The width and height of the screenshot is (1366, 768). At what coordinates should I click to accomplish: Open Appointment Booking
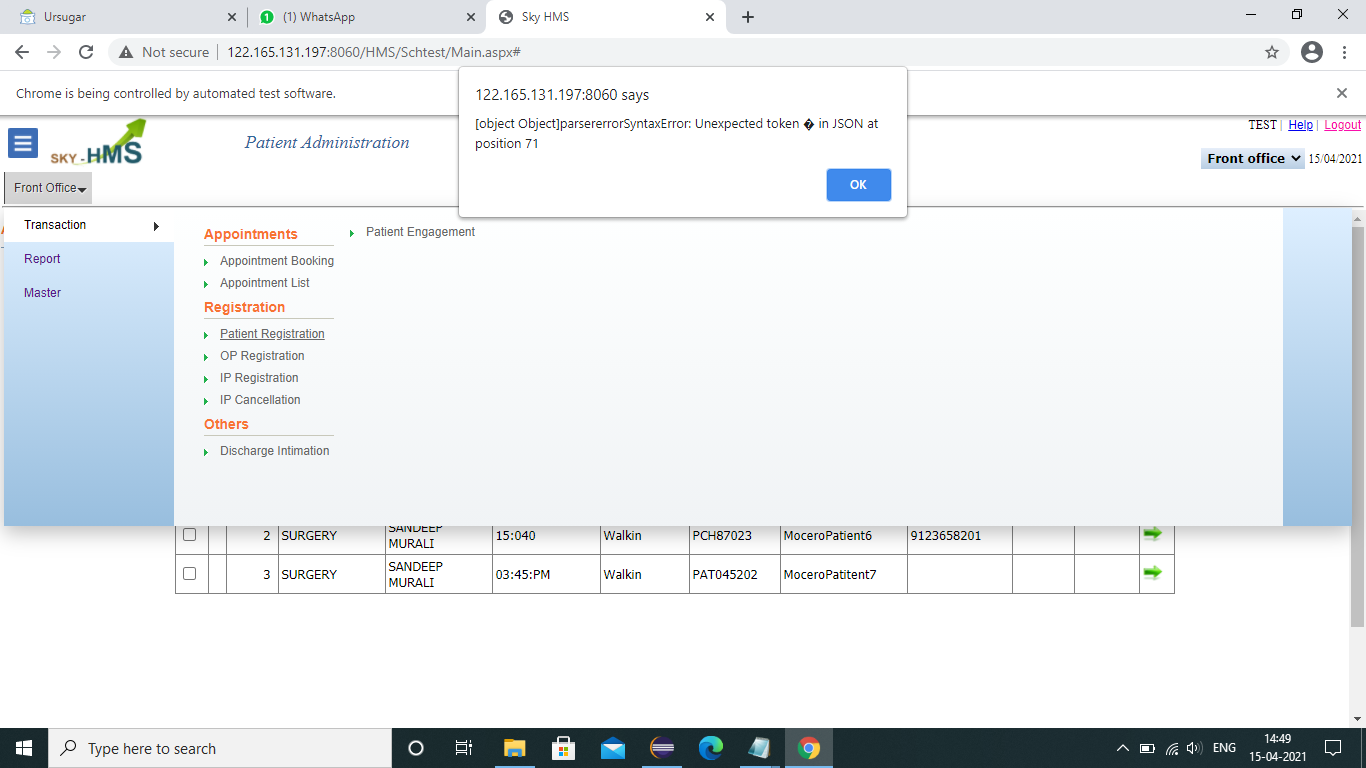[277, 261]
